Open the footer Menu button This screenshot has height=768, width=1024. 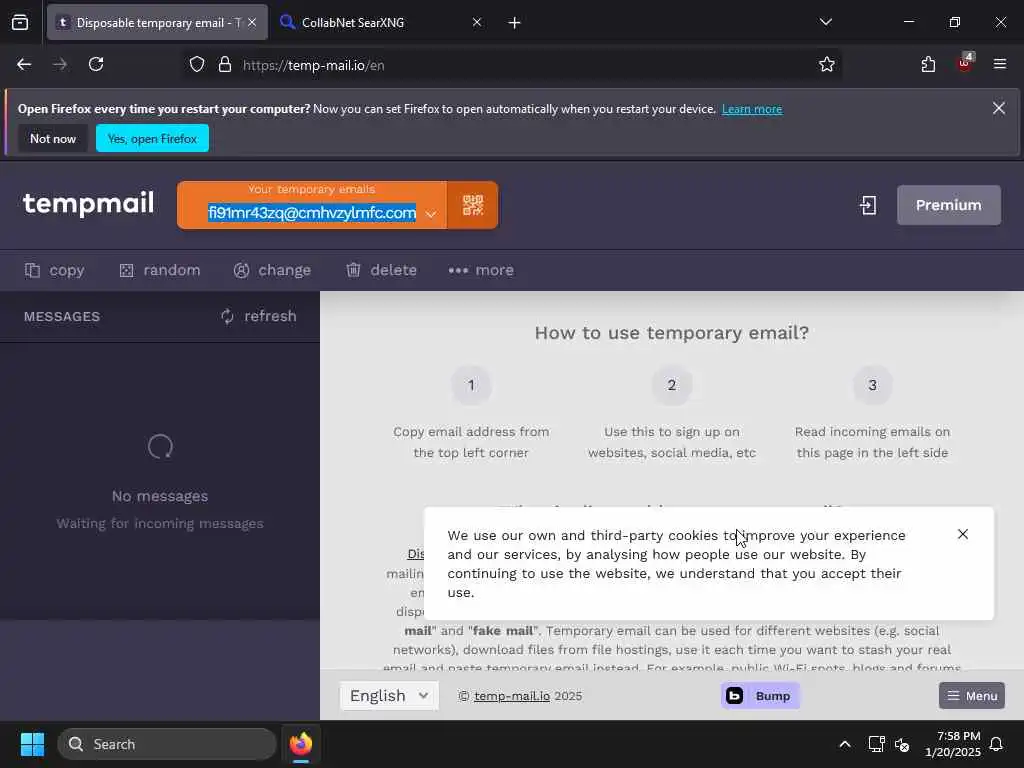click(972, 696)
